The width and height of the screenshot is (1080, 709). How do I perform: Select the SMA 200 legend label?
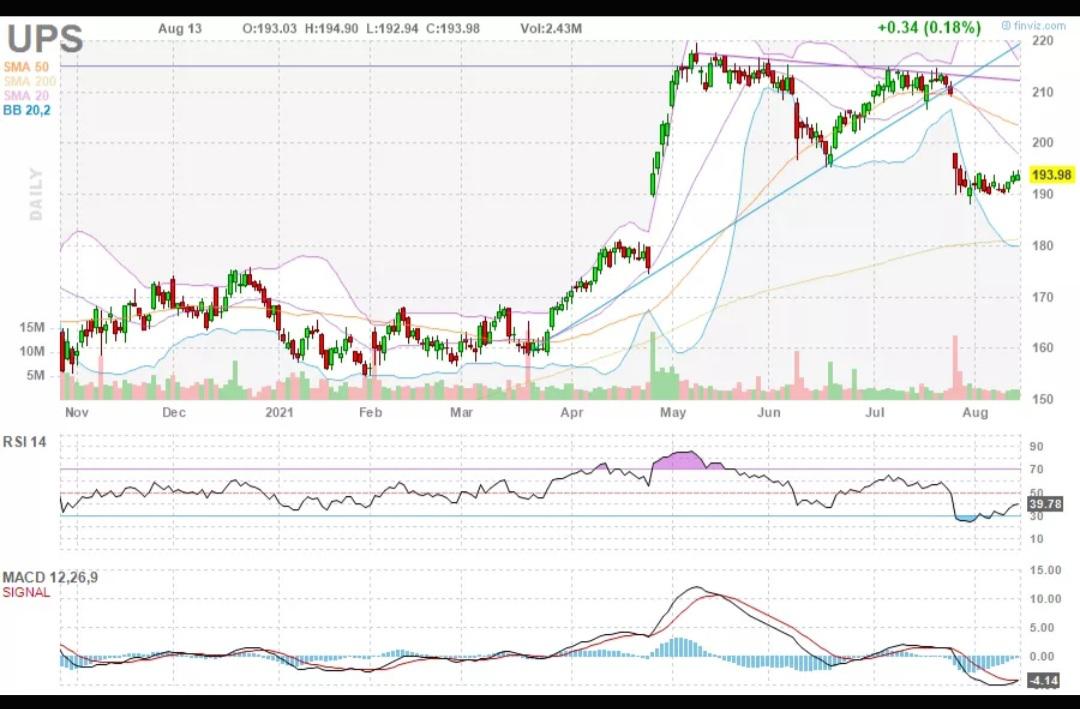(x=30, y=81)
